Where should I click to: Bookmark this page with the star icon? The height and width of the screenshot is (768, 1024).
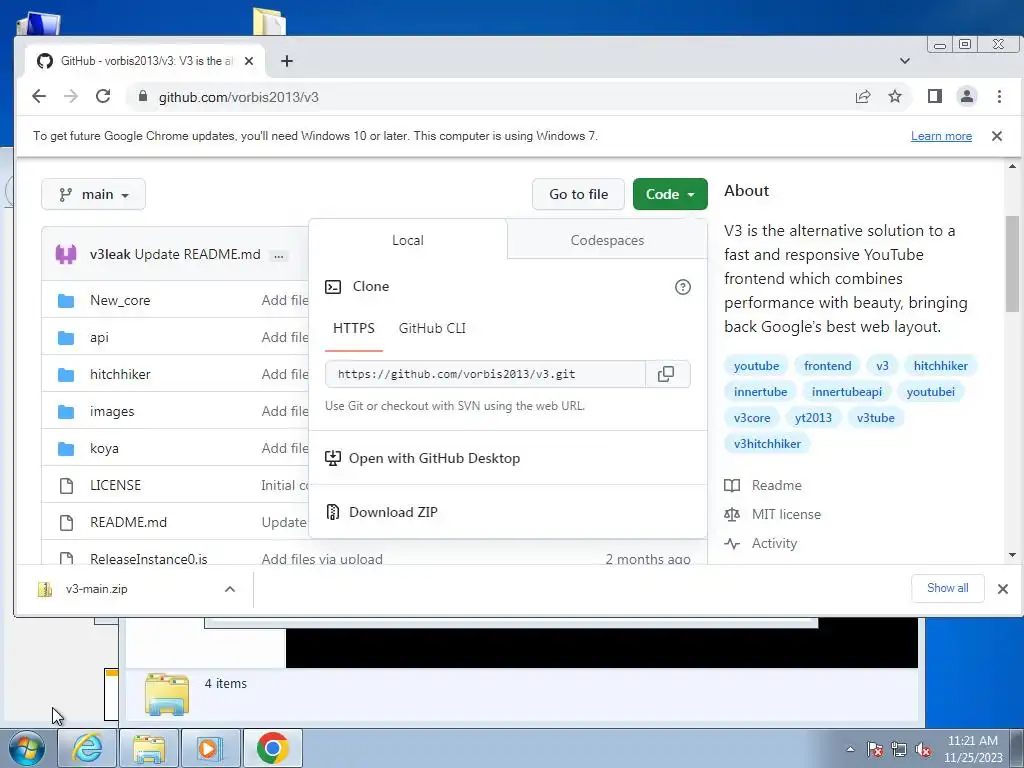click(x=895, y=97)
